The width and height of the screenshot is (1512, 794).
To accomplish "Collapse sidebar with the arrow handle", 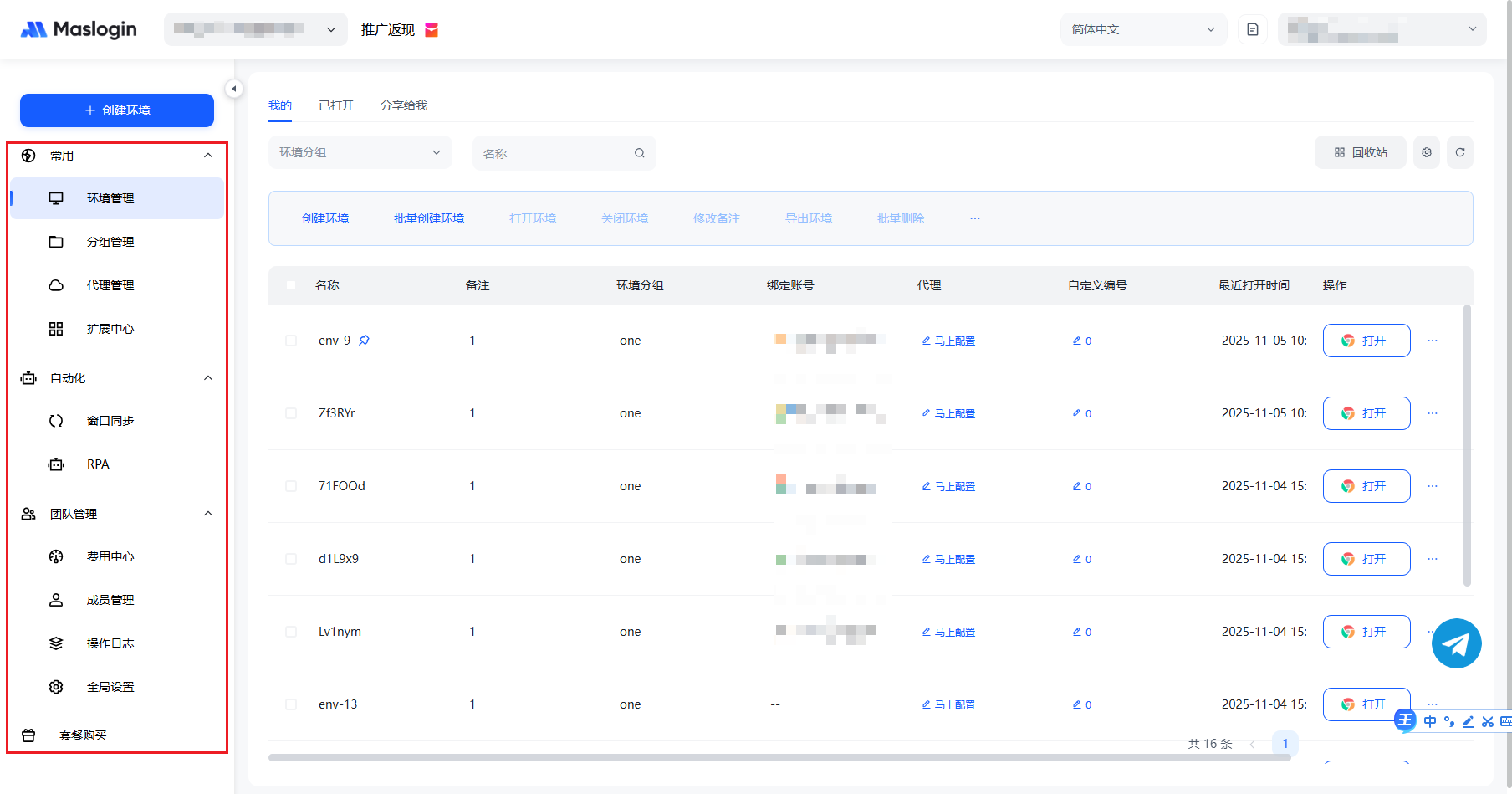I will pos(234,89).
